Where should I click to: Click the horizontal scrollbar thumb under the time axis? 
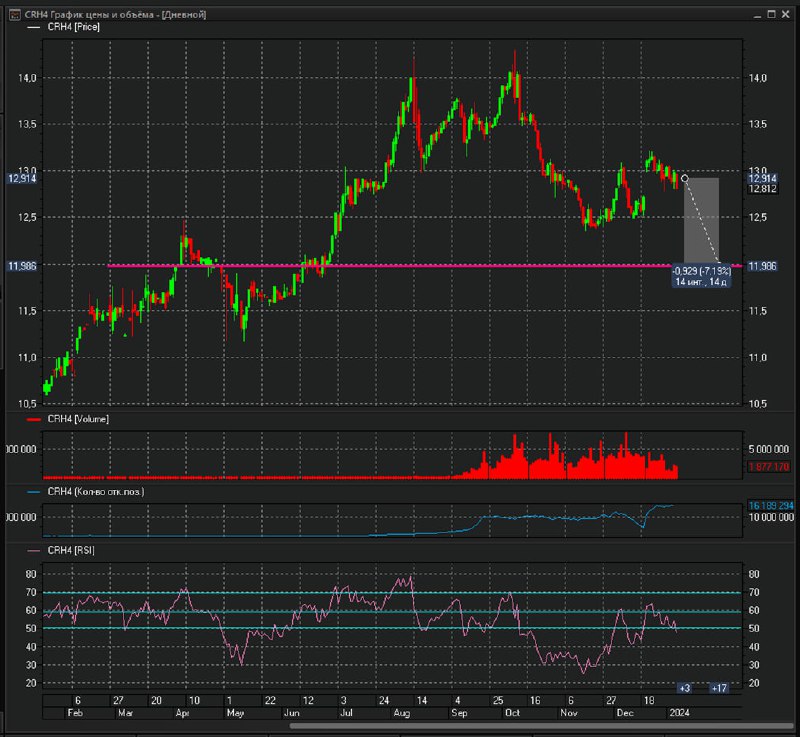541,726
